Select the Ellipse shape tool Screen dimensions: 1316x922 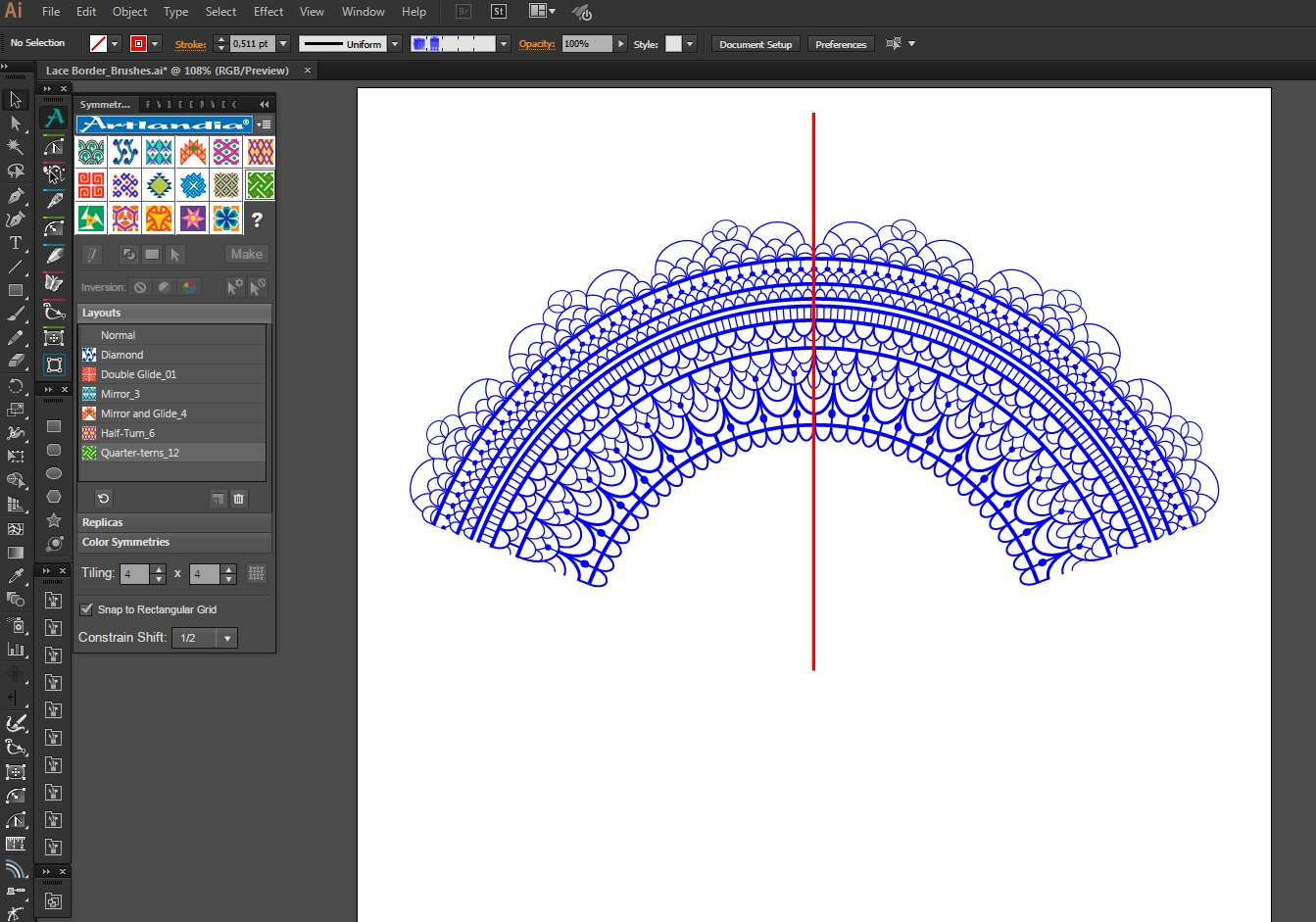pos(54,473)
